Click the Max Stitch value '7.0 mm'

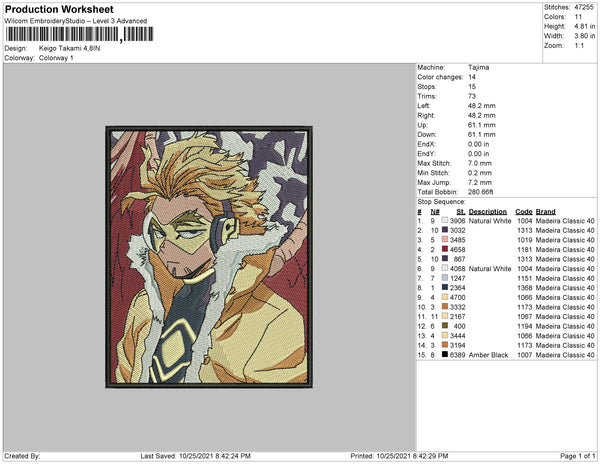pyautogui.click(x=480, y=163)
